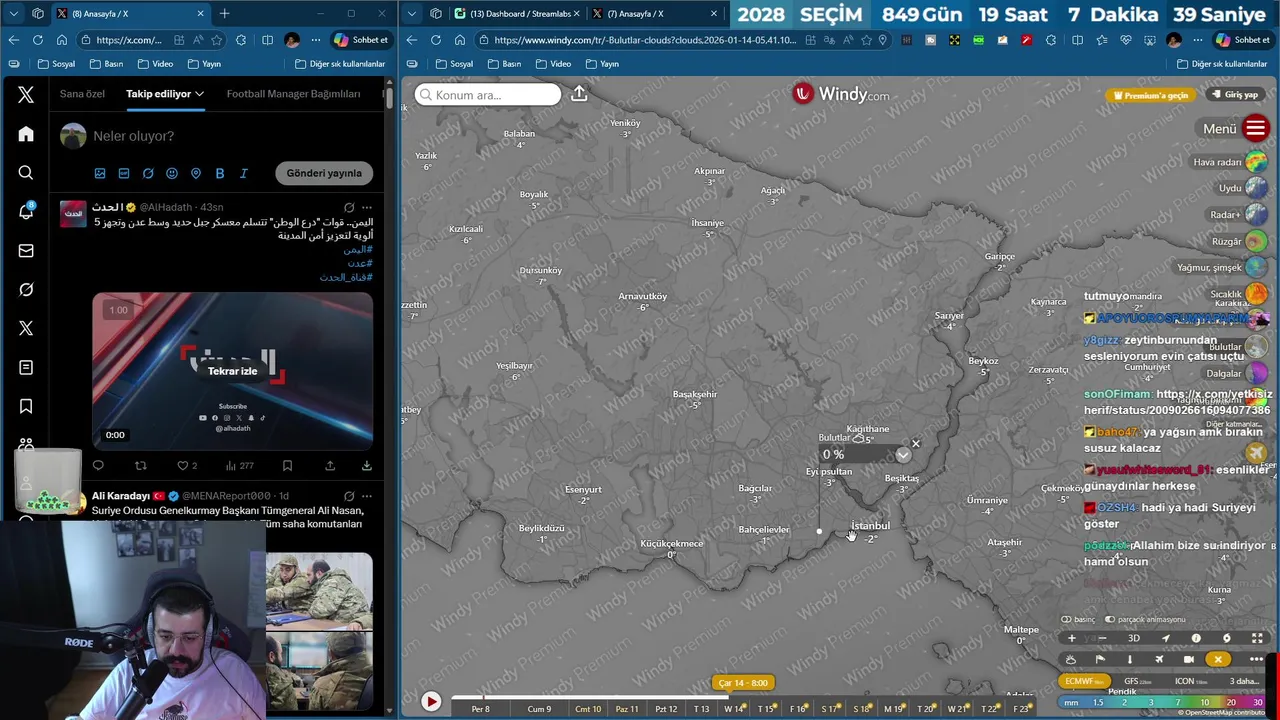Show 3 daha more models
Screen dimensions: 1280x720
coord(1245,681)
